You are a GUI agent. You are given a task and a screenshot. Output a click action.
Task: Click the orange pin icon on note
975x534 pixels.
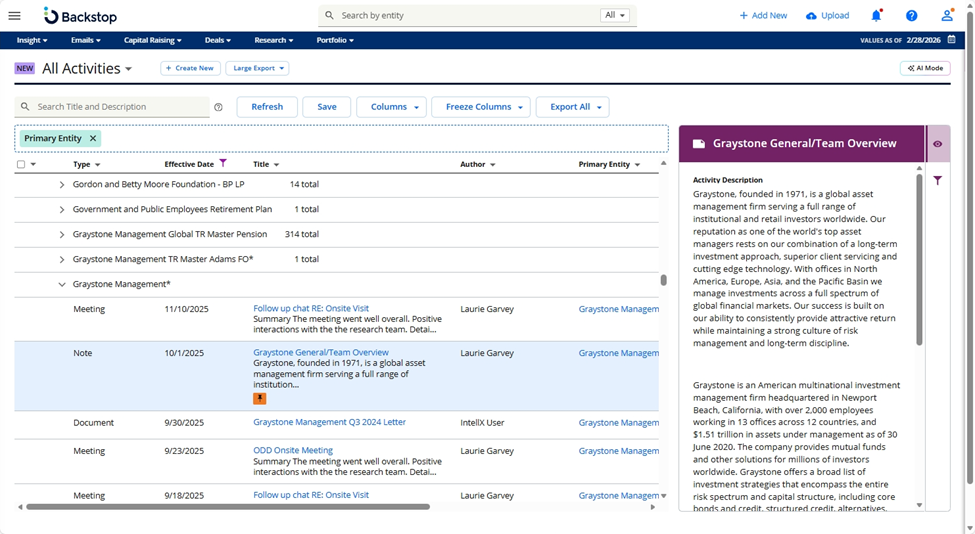pyautogui.click(x=259, y=398)
